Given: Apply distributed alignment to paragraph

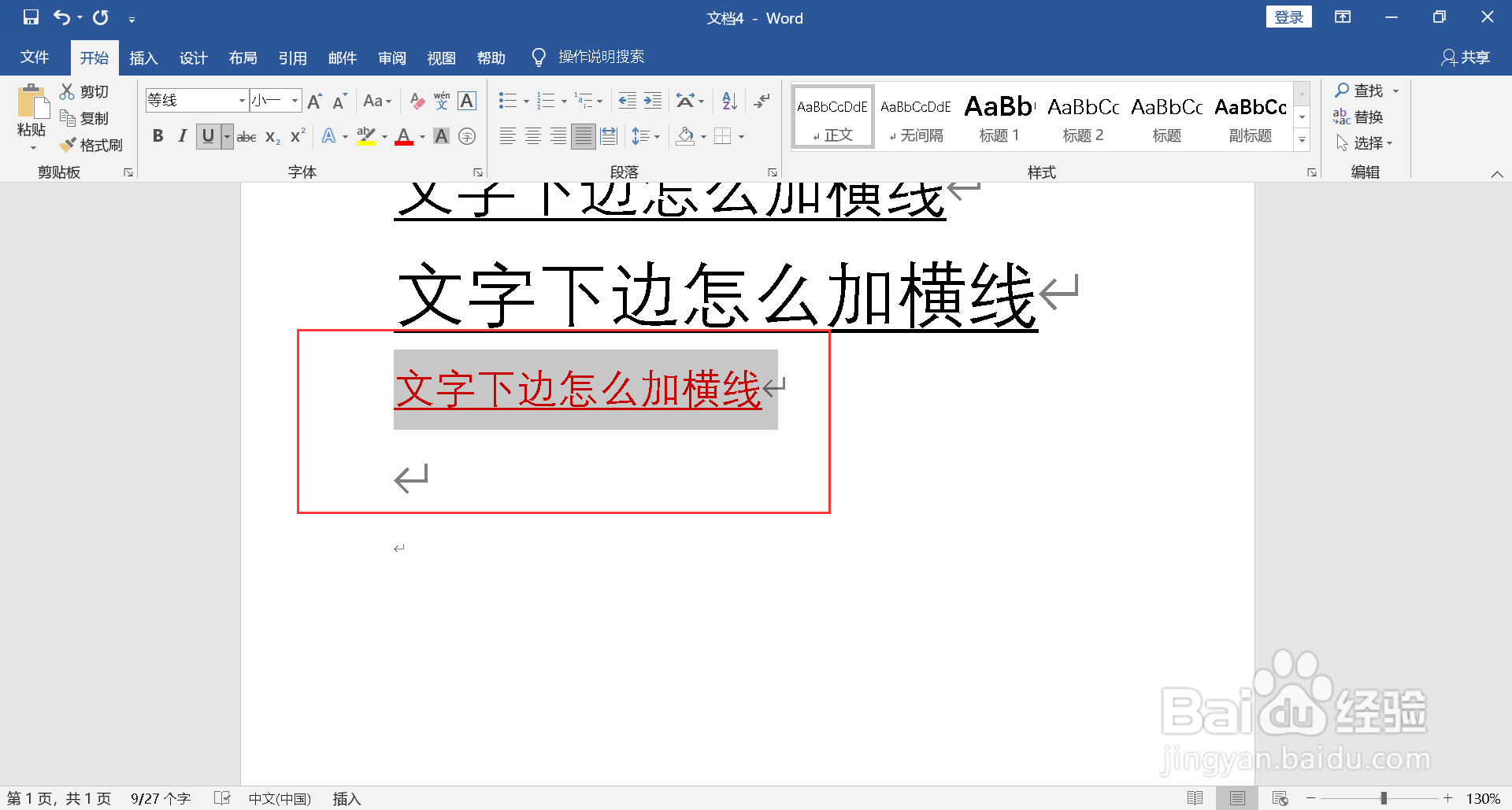Looking at the screenshot, I should (x=609, y=137).
